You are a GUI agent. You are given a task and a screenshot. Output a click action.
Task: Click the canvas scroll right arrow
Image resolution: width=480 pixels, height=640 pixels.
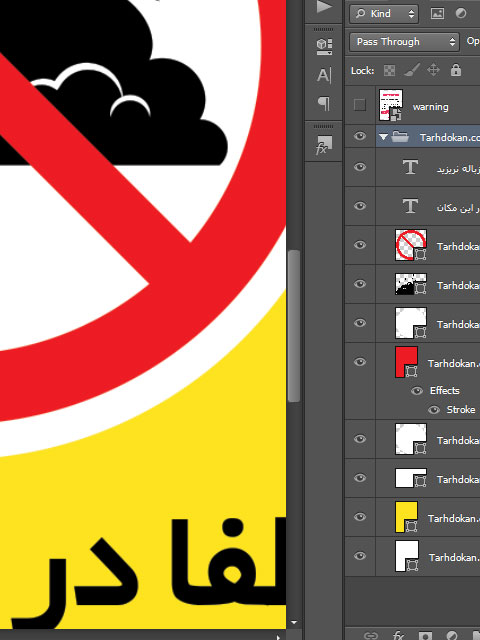(279, 636)
